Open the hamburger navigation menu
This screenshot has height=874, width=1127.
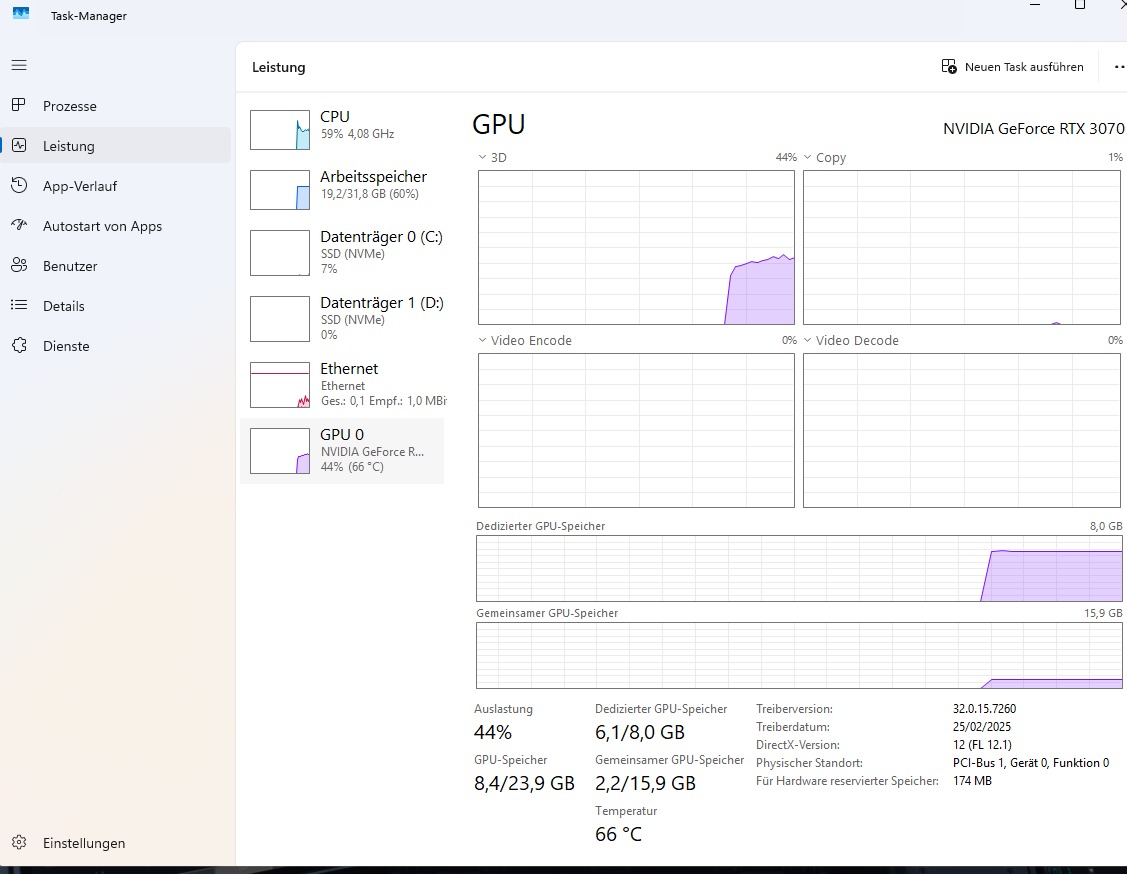click(19, 65)
